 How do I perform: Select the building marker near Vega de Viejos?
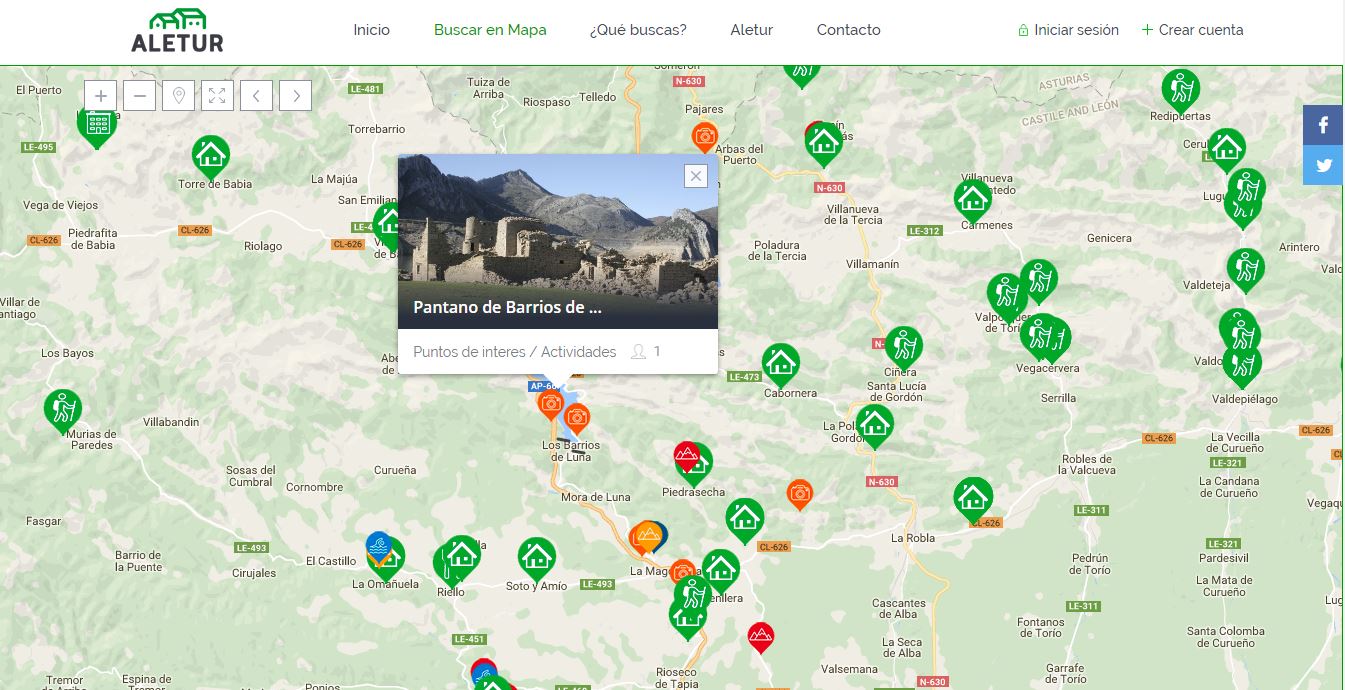click(x=96, y=124)
